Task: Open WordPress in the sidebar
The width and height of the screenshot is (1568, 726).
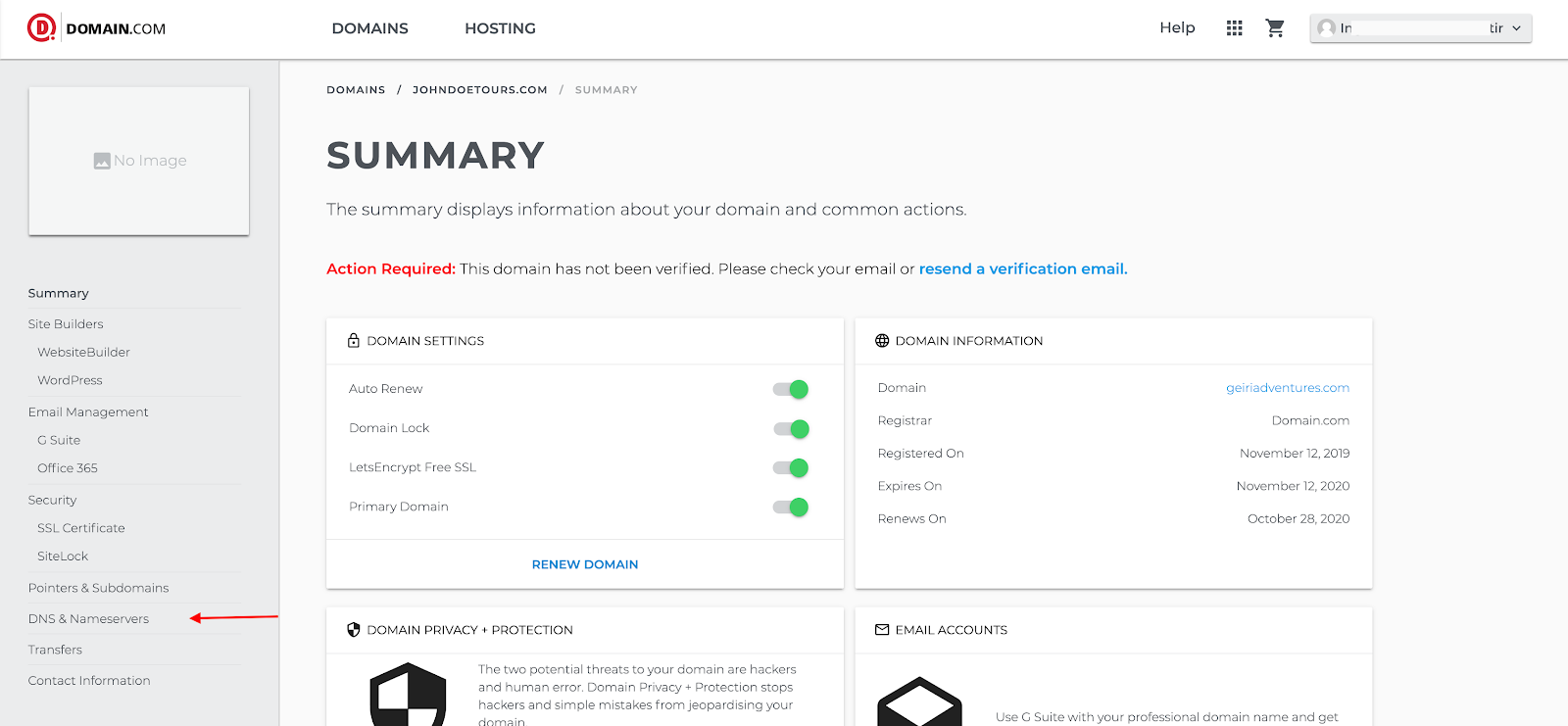Action: tap(70, 380)
